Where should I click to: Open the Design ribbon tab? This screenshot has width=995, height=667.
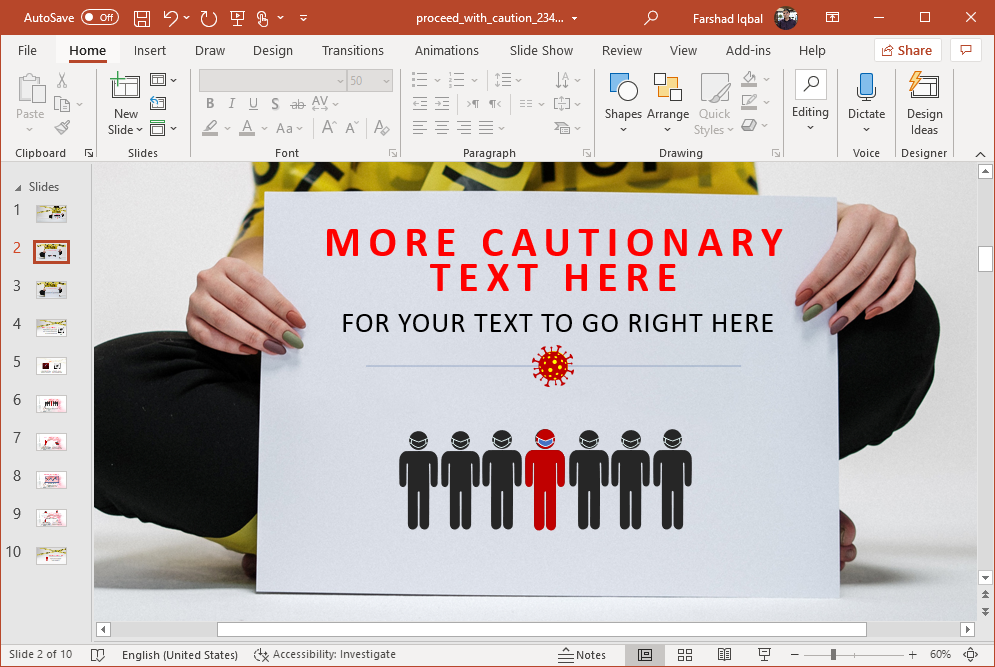(272, 50)
